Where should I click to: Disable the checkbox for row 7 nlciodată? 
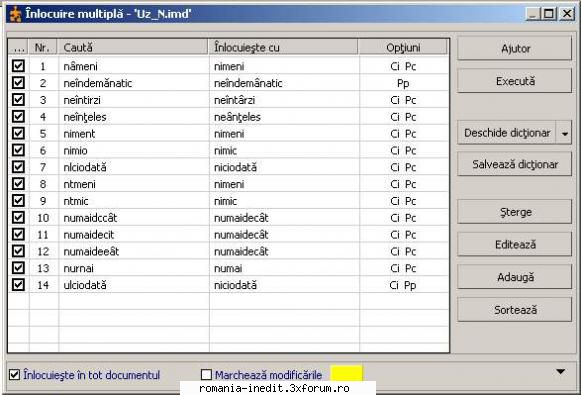[x=18, y=167]
